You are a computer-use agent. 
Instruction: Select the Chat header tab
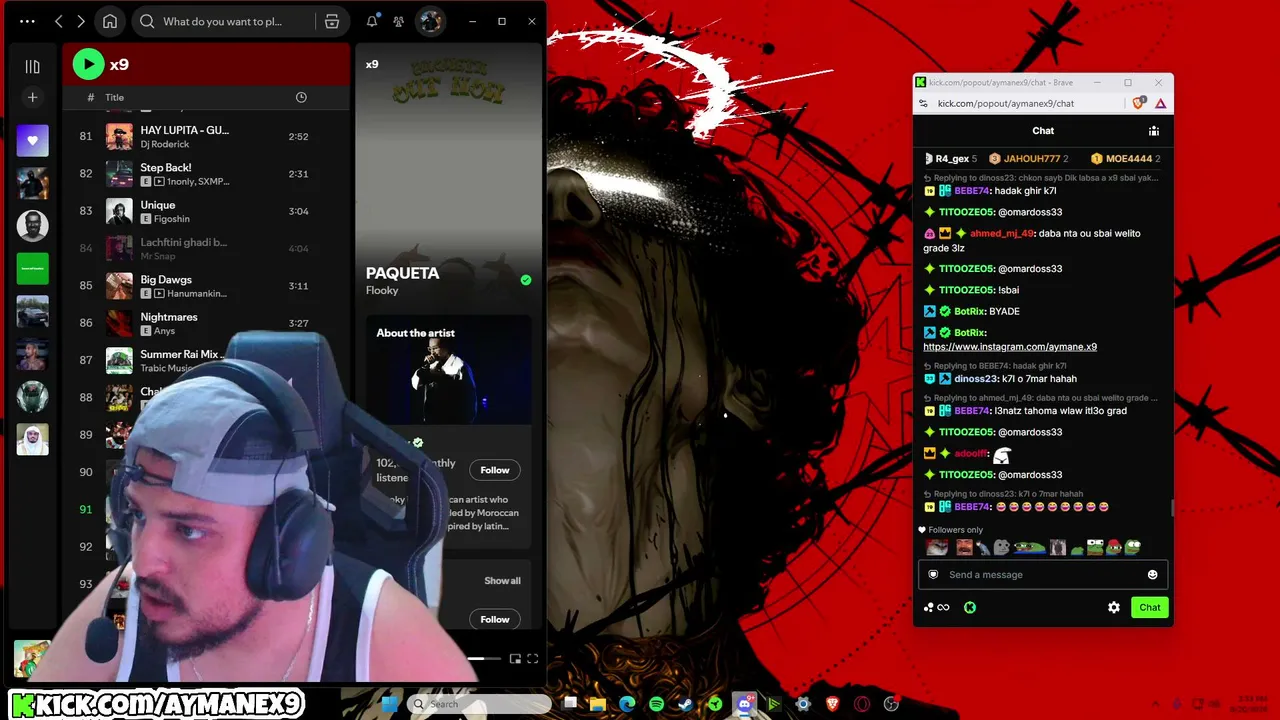tap(1043, 131)
